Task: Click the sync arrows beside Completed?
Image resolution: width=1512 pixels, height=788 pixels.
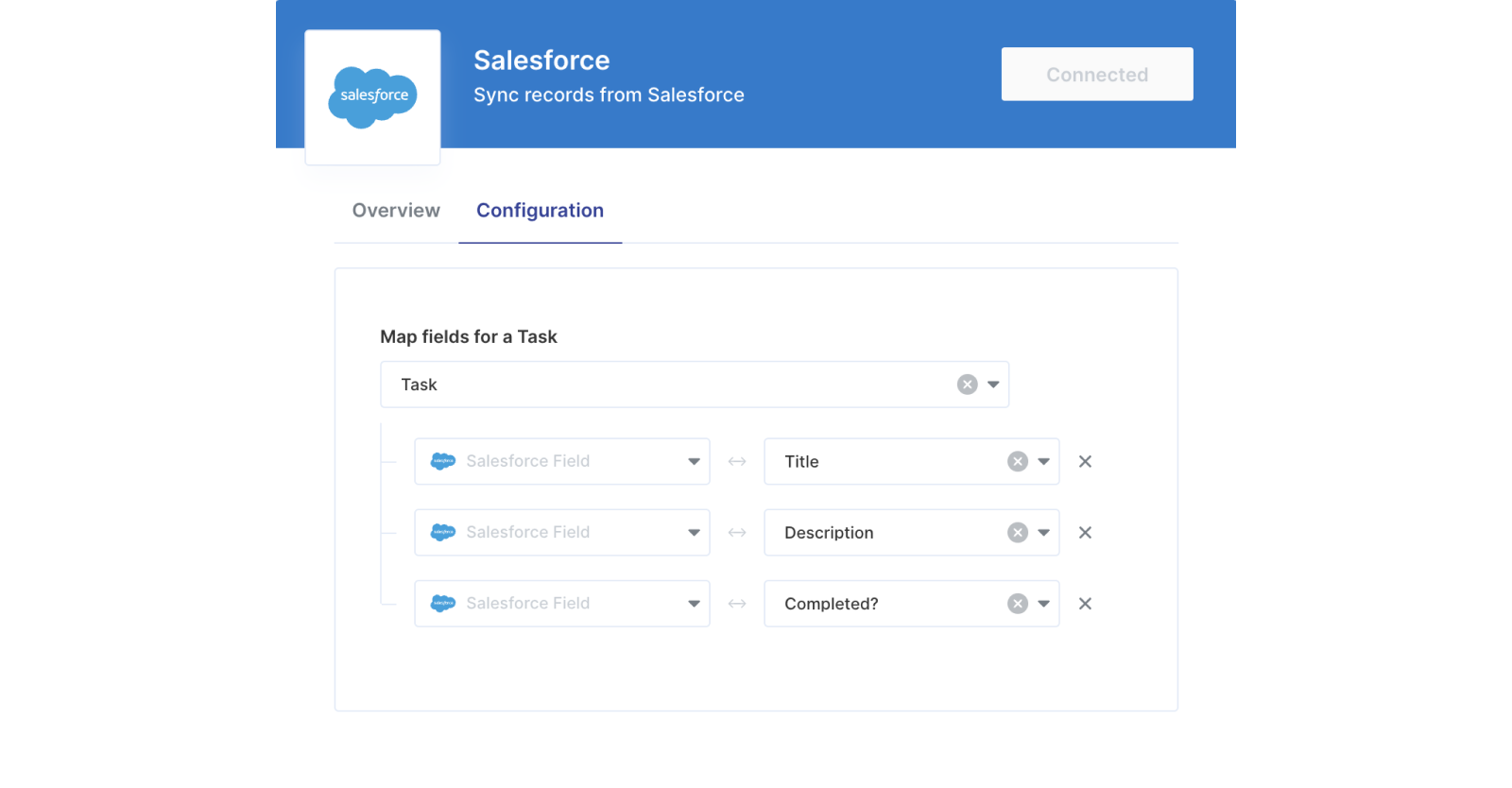Action: (x=737, y=604)
